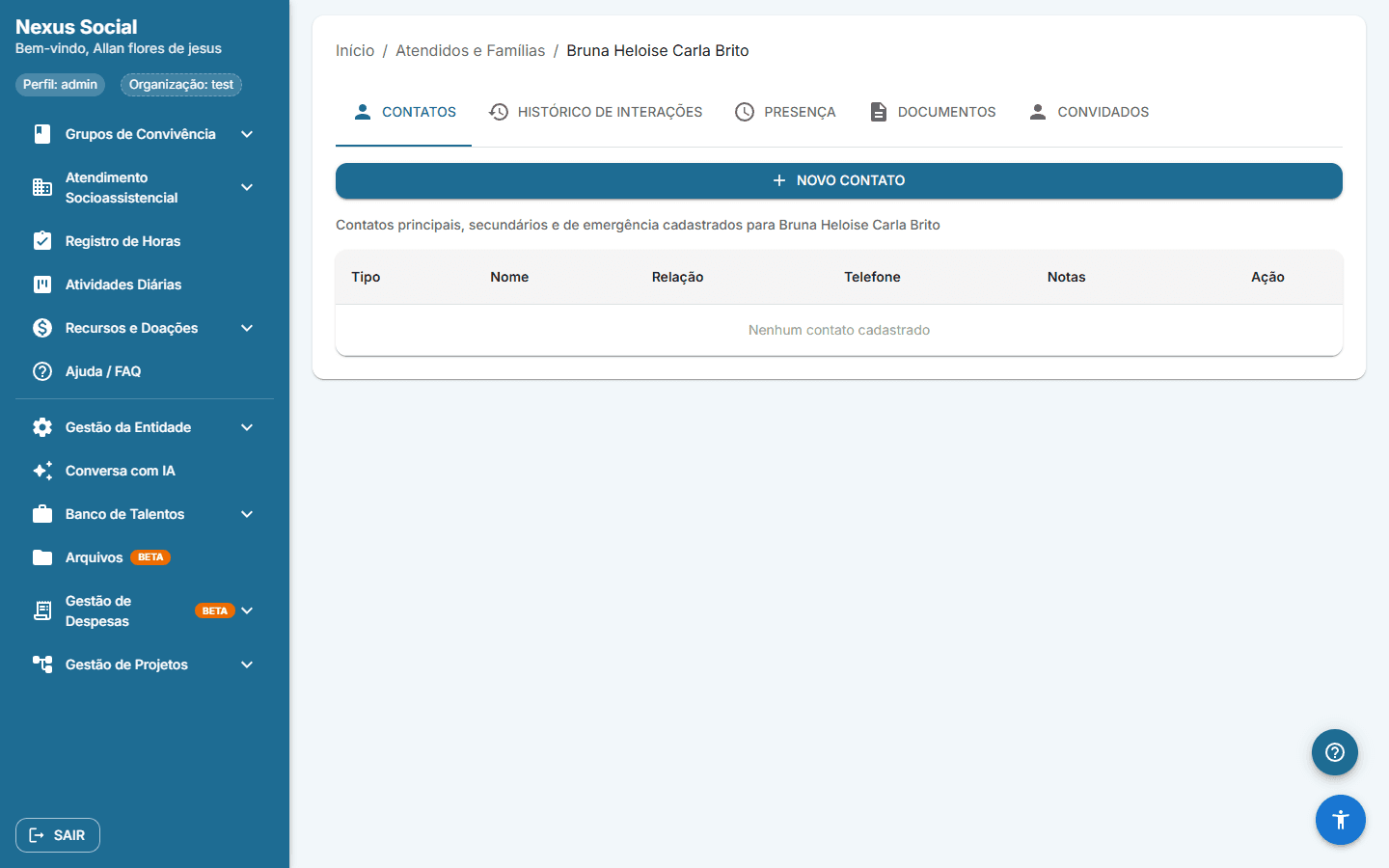Screen dimensions: 1389x868
Task: Click the Sair logout button
Action: pos(58,835)
